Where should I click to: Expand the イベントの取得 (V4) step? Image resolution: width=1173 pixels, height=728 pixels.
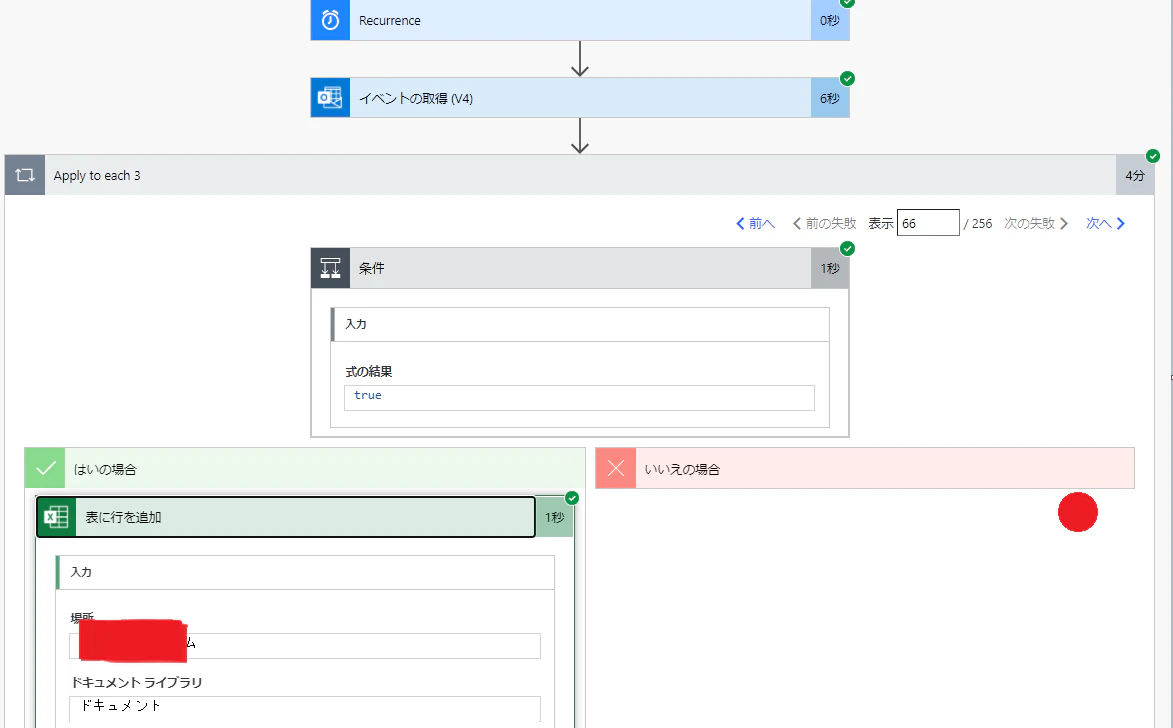[x=580, y=98]
